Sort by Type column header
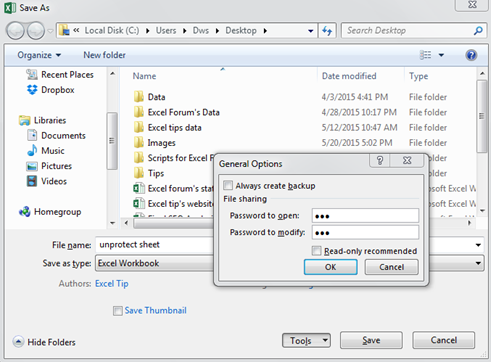Image resolution: width=491 pixels, height=362 pixels. click(x=418, y=76)
